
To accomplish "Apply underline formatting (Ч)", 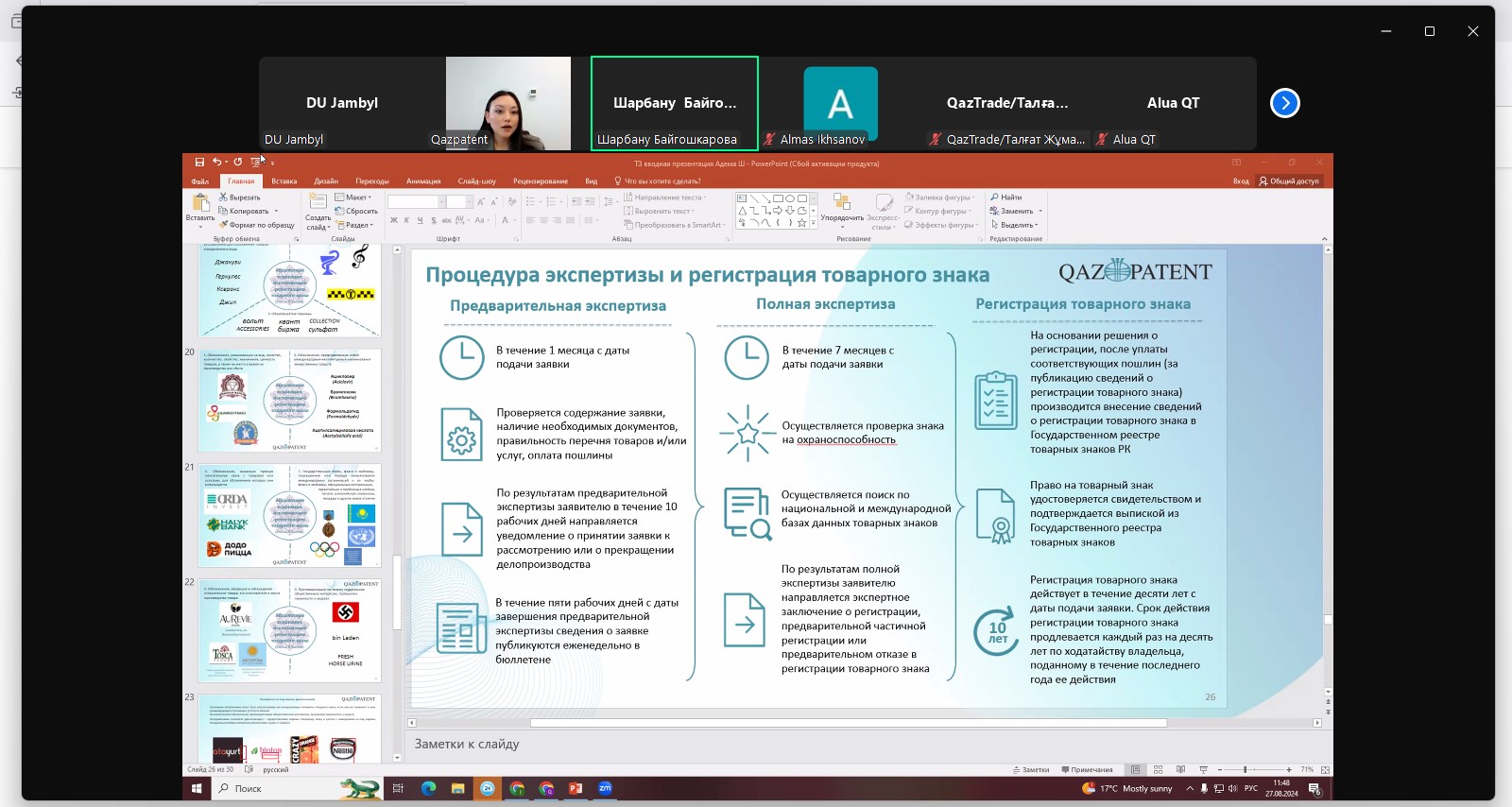I will point(421,220).
